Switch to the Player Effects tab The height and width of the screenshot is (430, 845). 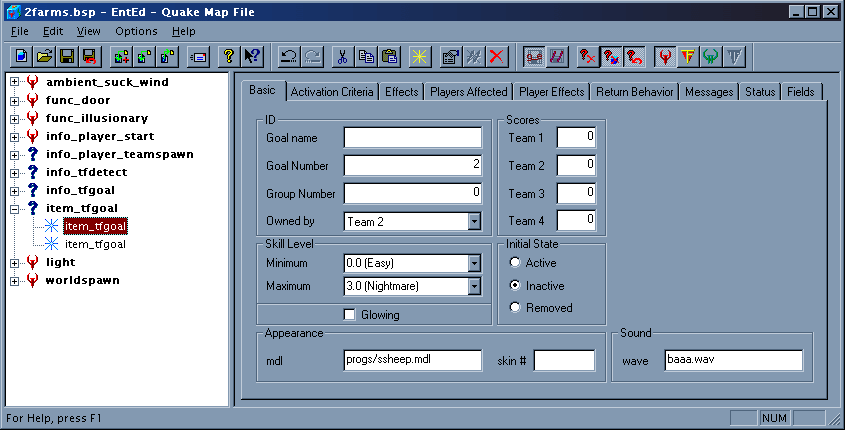[x=552, y=92]
